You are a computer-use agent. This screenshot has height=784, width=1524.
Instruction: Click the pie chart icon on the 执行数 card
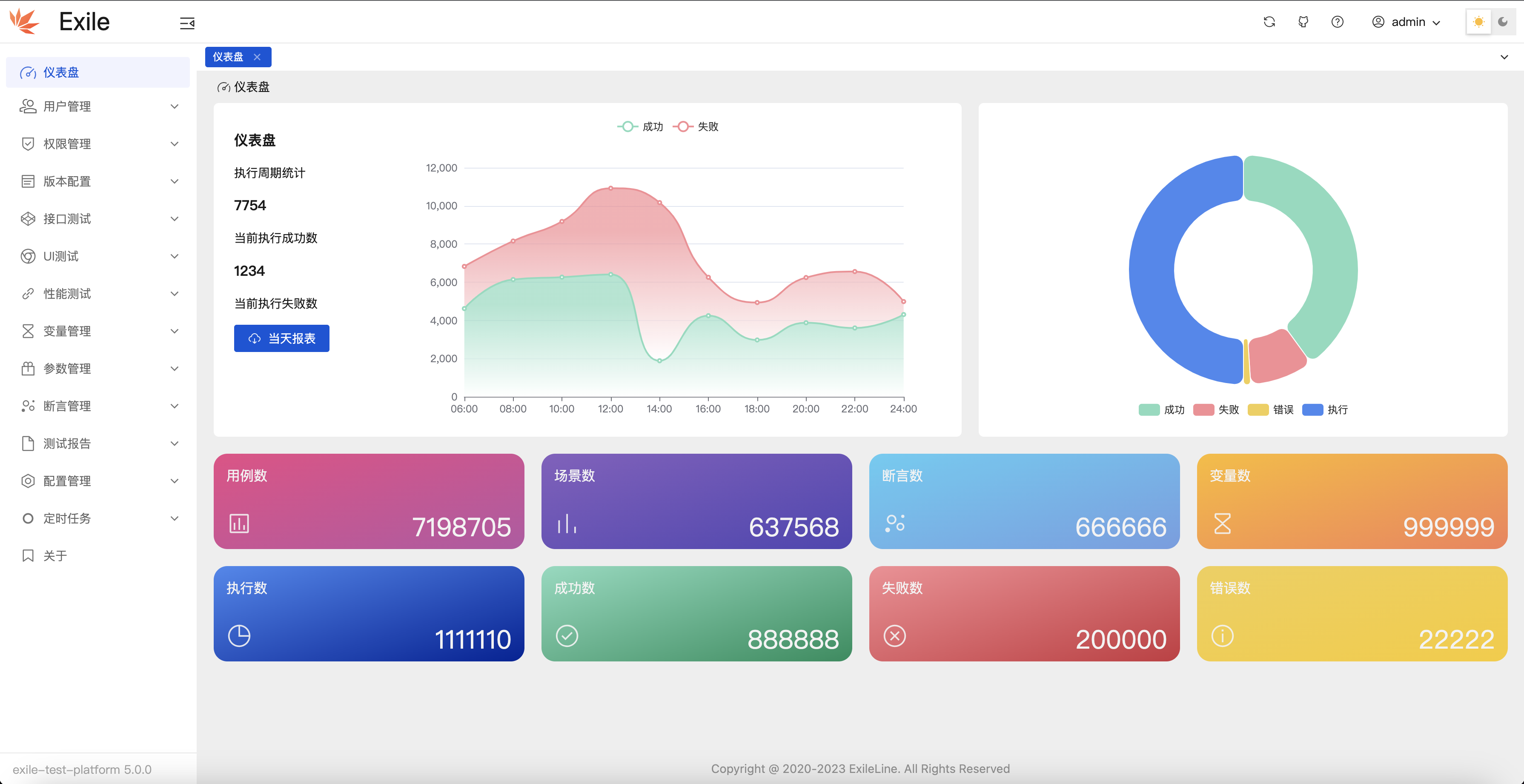click(x=239, y=636)
